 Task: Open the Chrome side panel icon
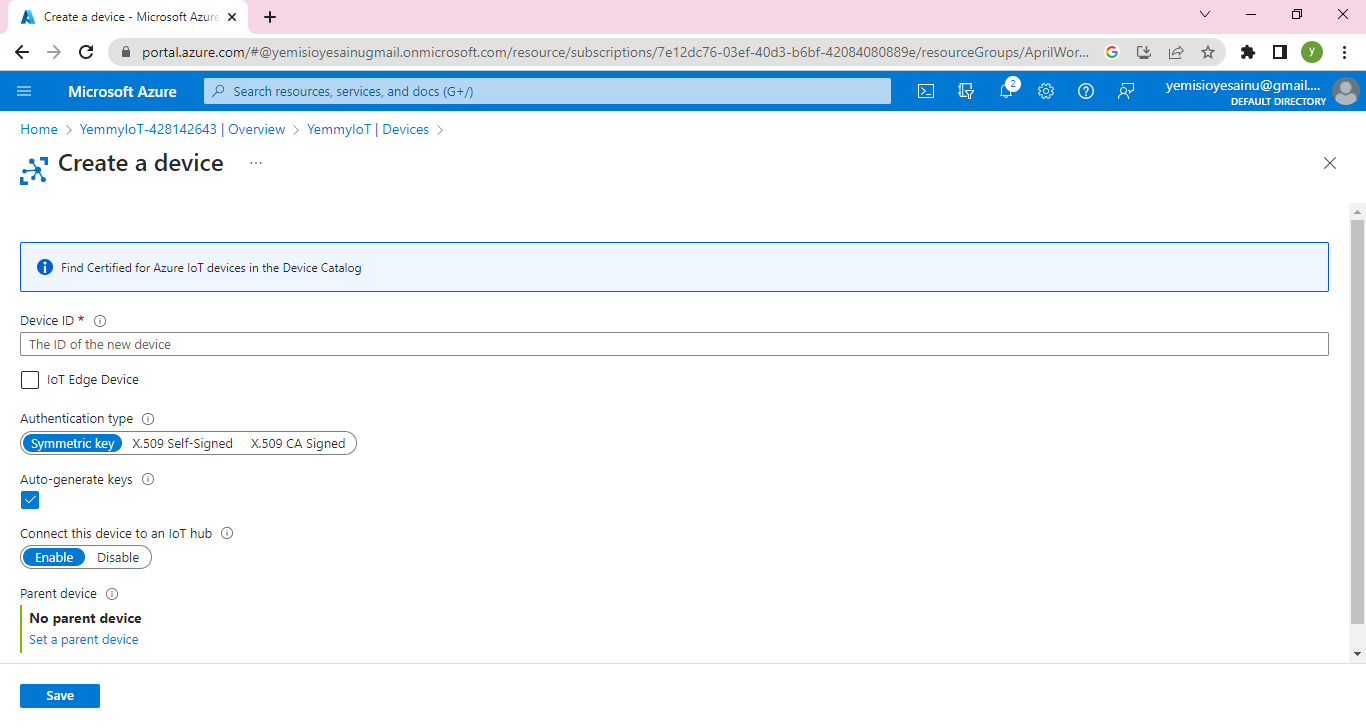[1279, 52]
